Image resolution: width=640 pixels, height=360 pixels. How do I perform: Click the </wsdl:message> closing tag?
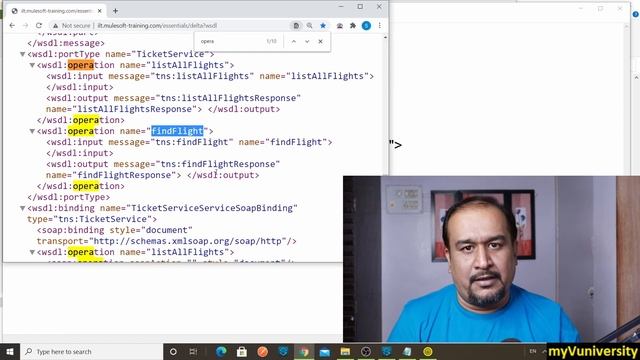[66, 43]
